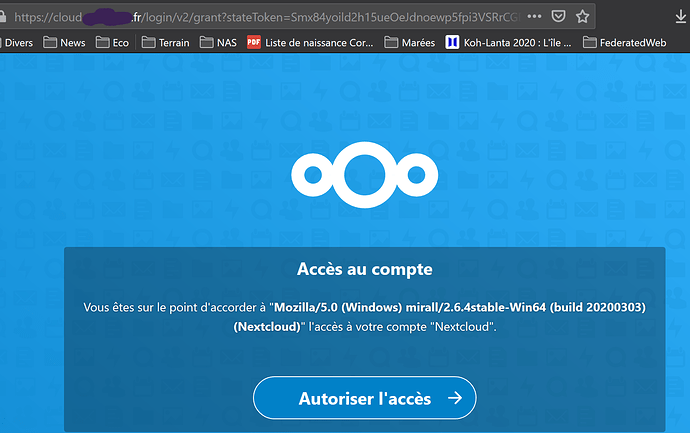Screen dimensions: 690x433
Task: Open Liste de naissance PDF bookmark
Action: point(310,43)
